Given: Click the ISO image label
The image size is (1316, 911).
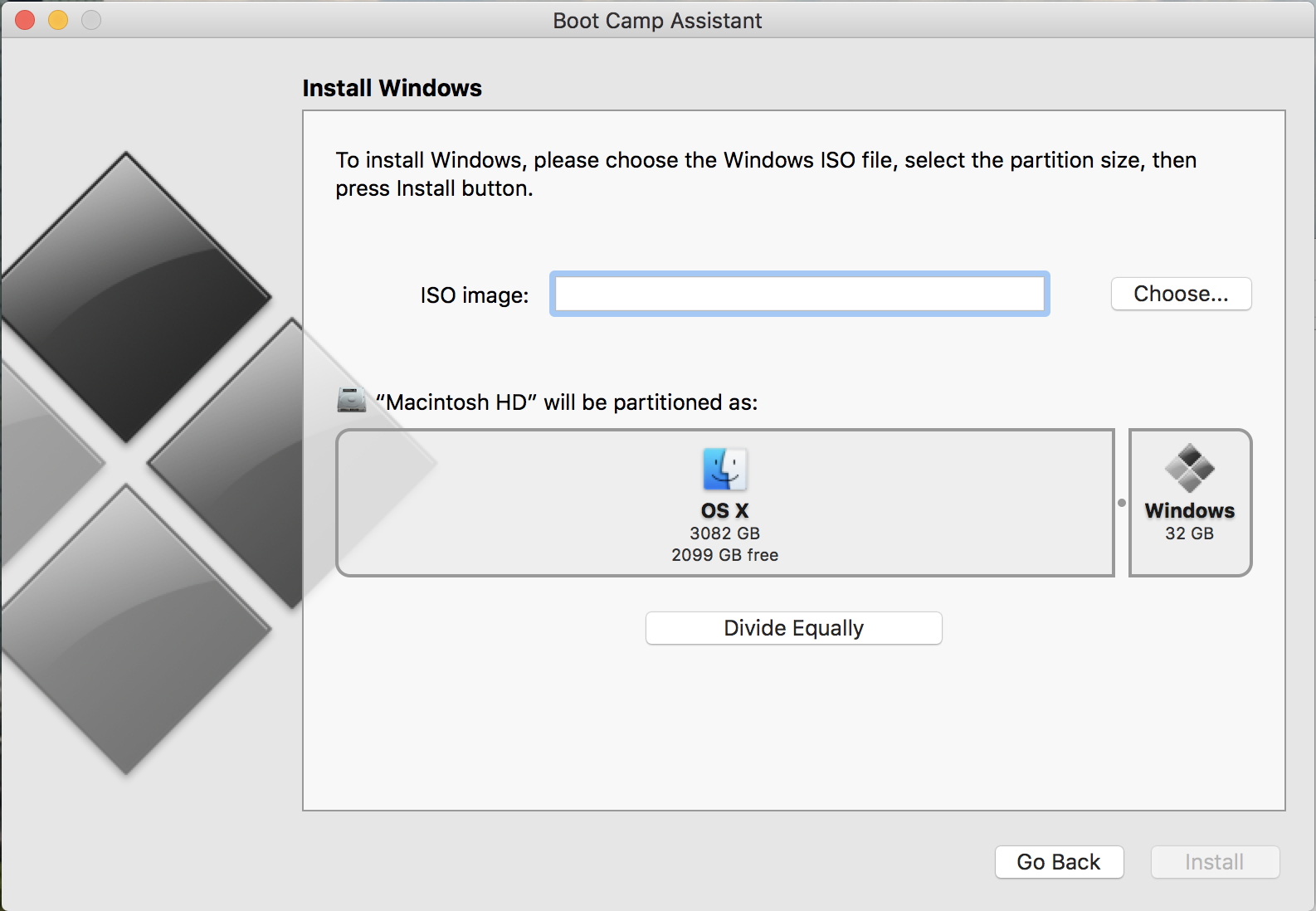Looking at the screenshot, I should pos(474,295).
